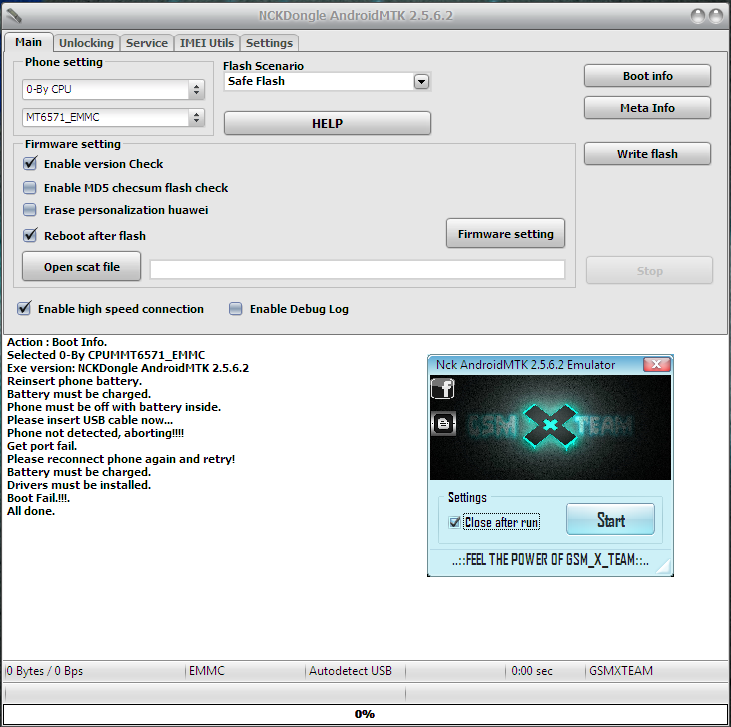Enable MD5 checsum flash check

click(30, 187)
